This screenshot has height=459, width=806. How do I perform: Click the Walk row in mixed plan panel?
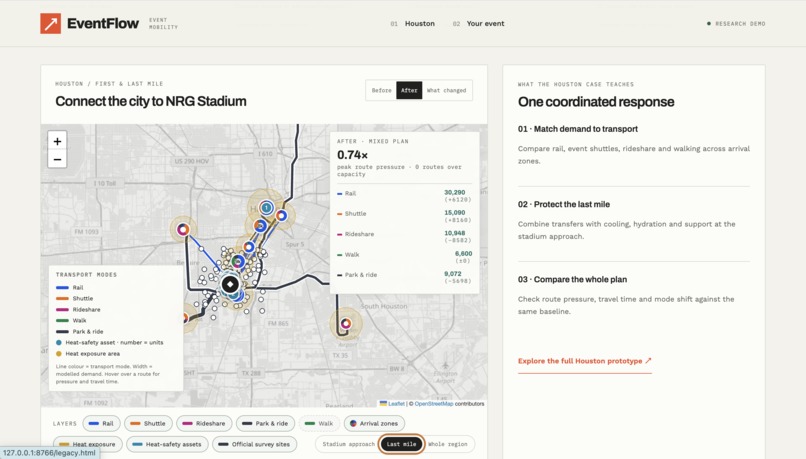(x=405, y=257)
